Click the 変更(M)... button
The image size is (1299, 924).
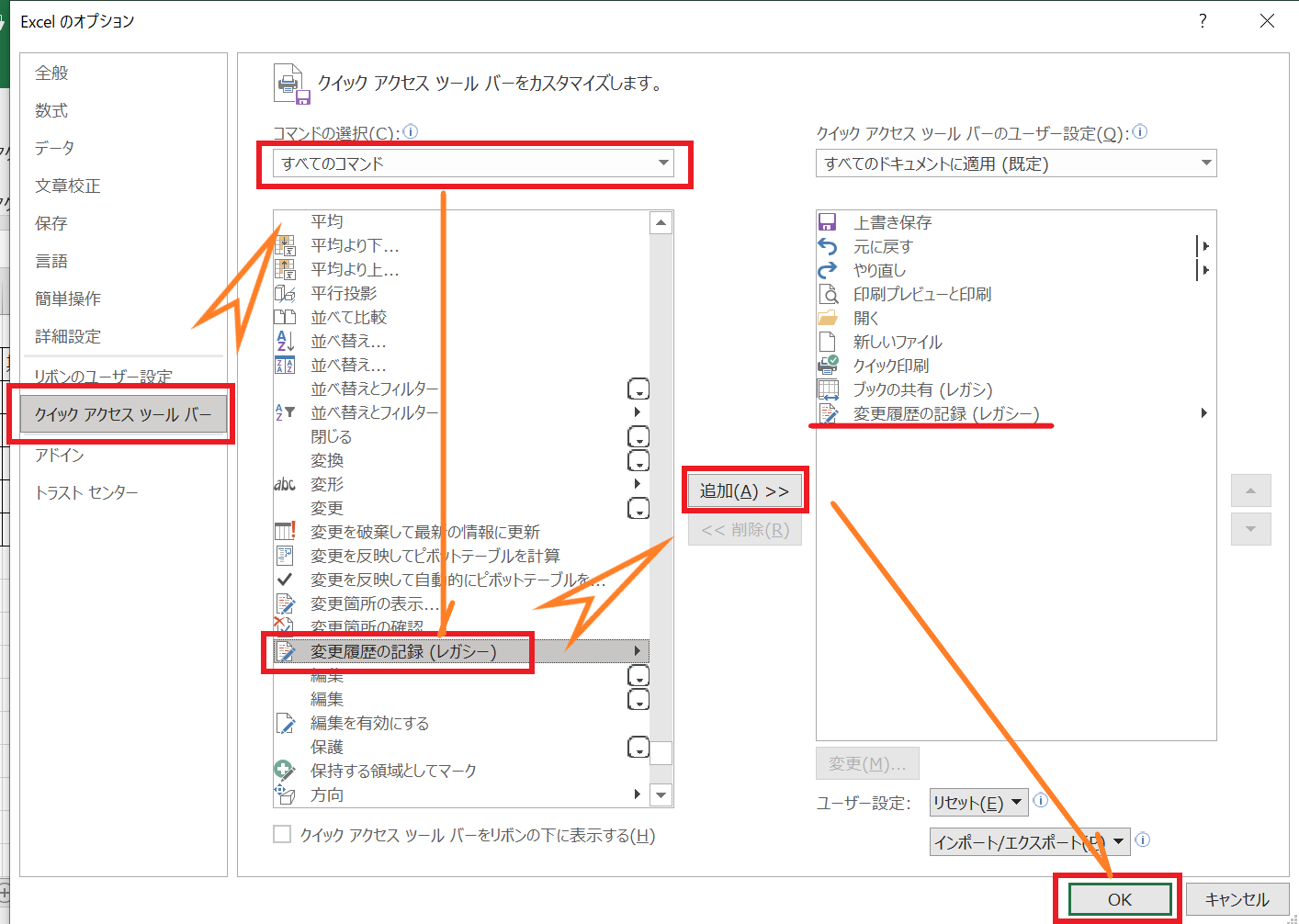pyautogui.click(x=867, y=763)
